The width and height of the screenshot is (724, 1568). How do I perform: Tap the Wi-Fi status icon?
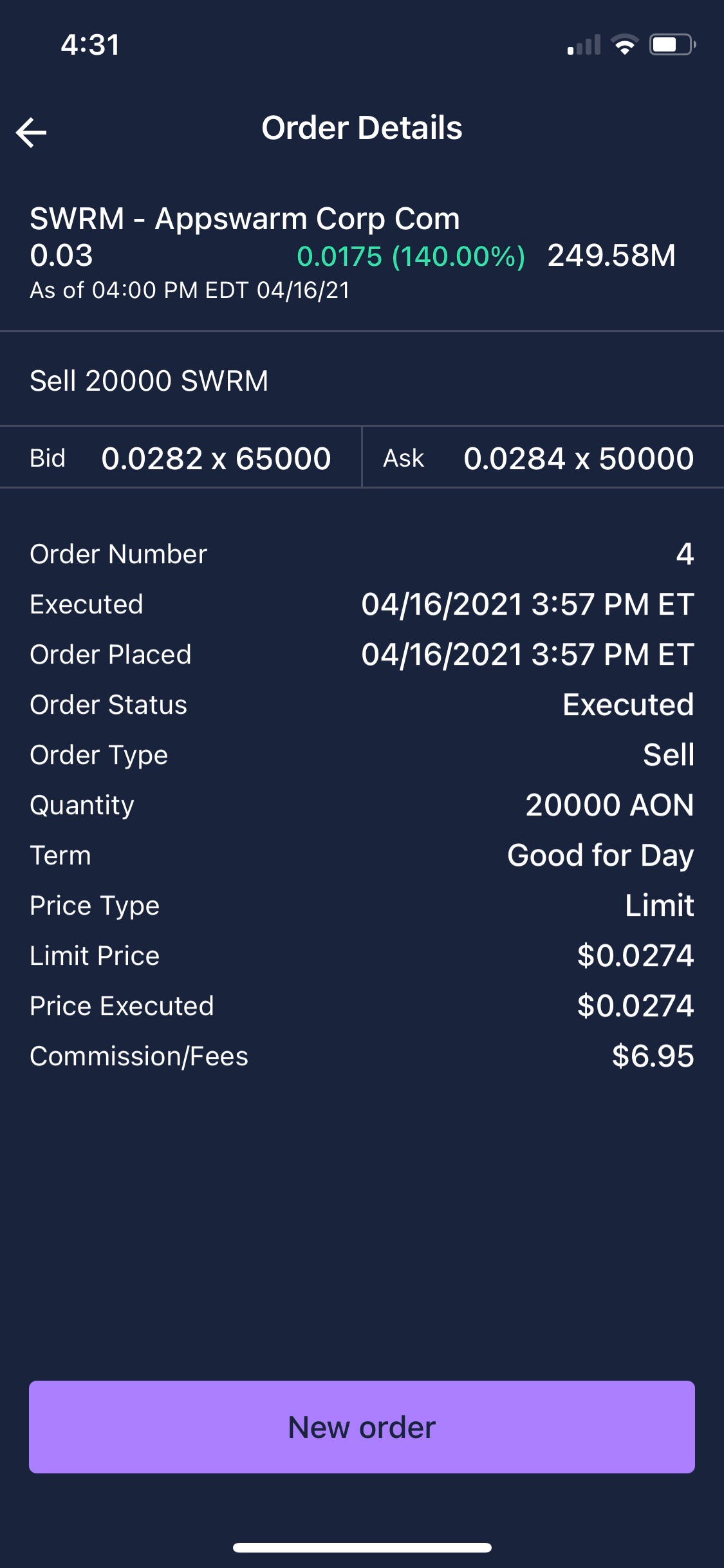tap(624, 45)
